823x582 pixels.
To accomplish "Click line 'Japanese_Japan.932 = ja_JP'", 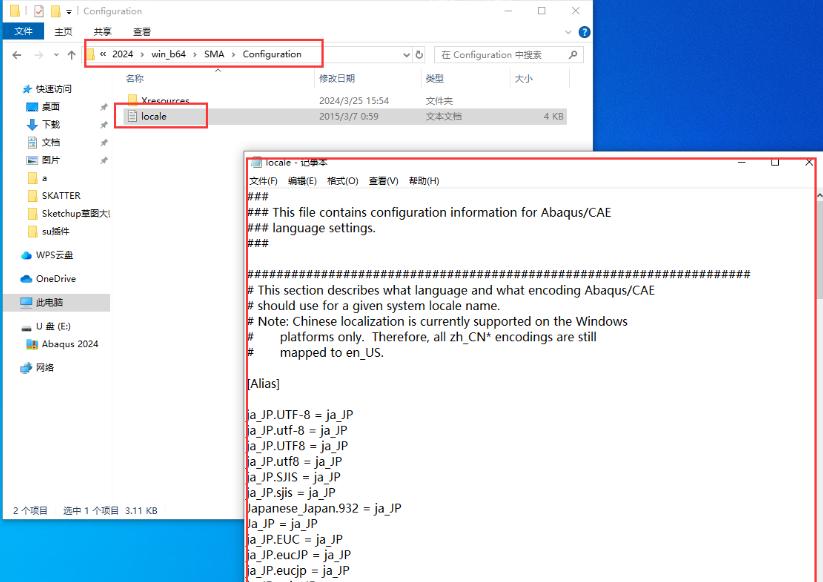I will (x=324, y=508).
